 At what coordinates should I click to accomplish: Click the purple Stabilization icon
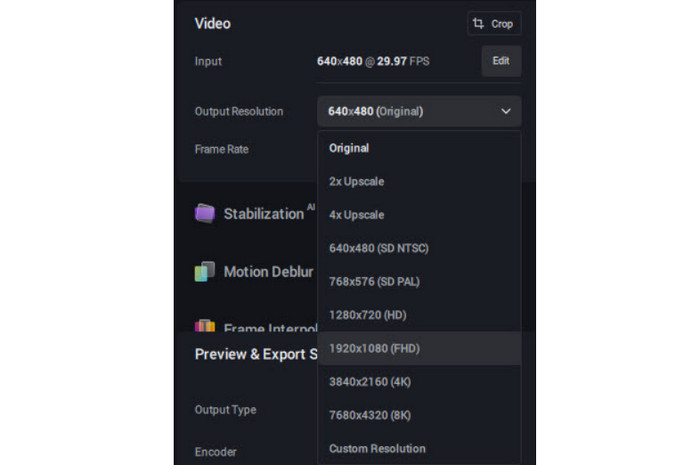(x=205, y=213)
